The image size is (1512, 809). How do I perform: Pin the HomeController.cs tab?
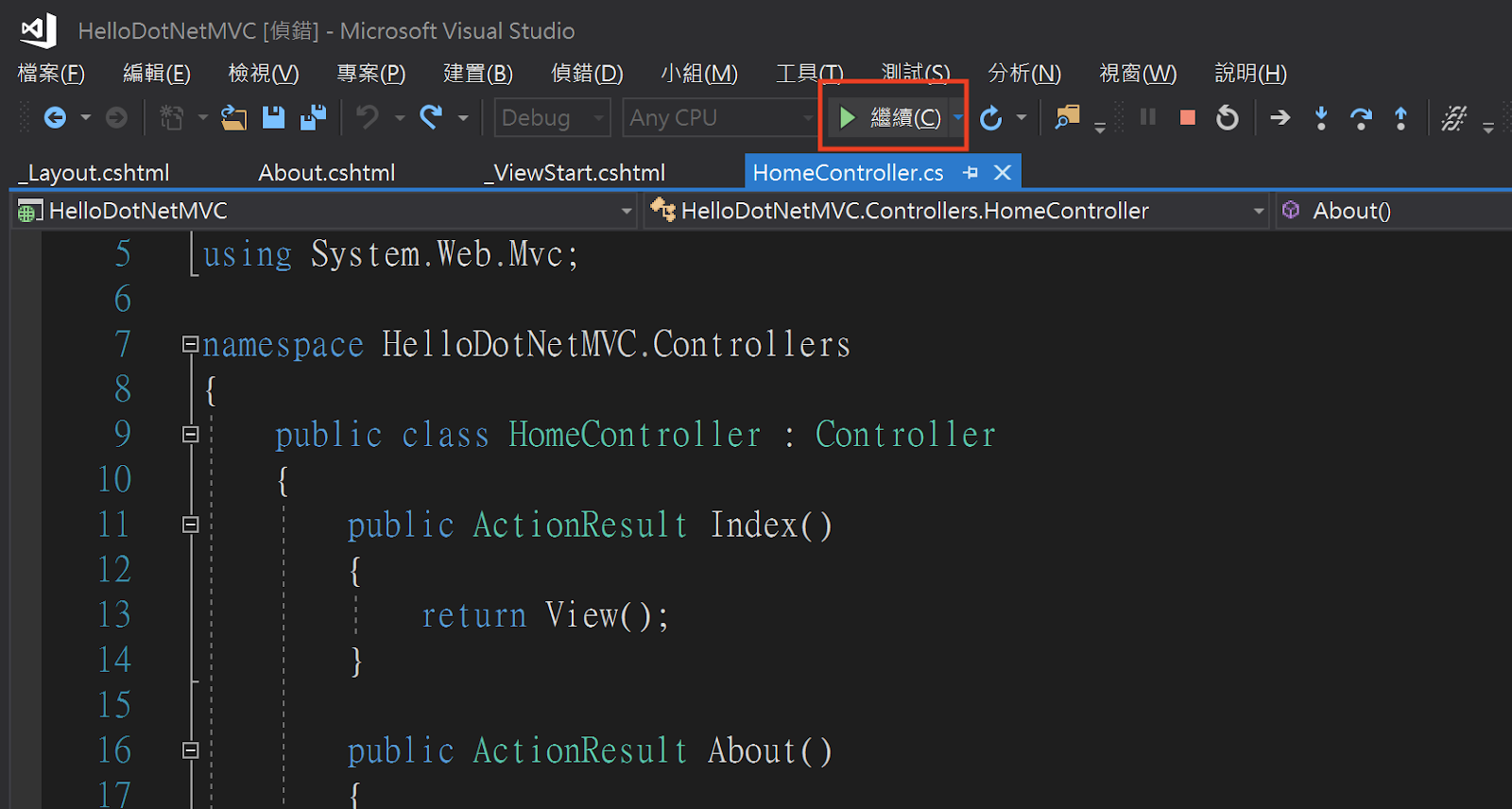[x=971, y=172]
